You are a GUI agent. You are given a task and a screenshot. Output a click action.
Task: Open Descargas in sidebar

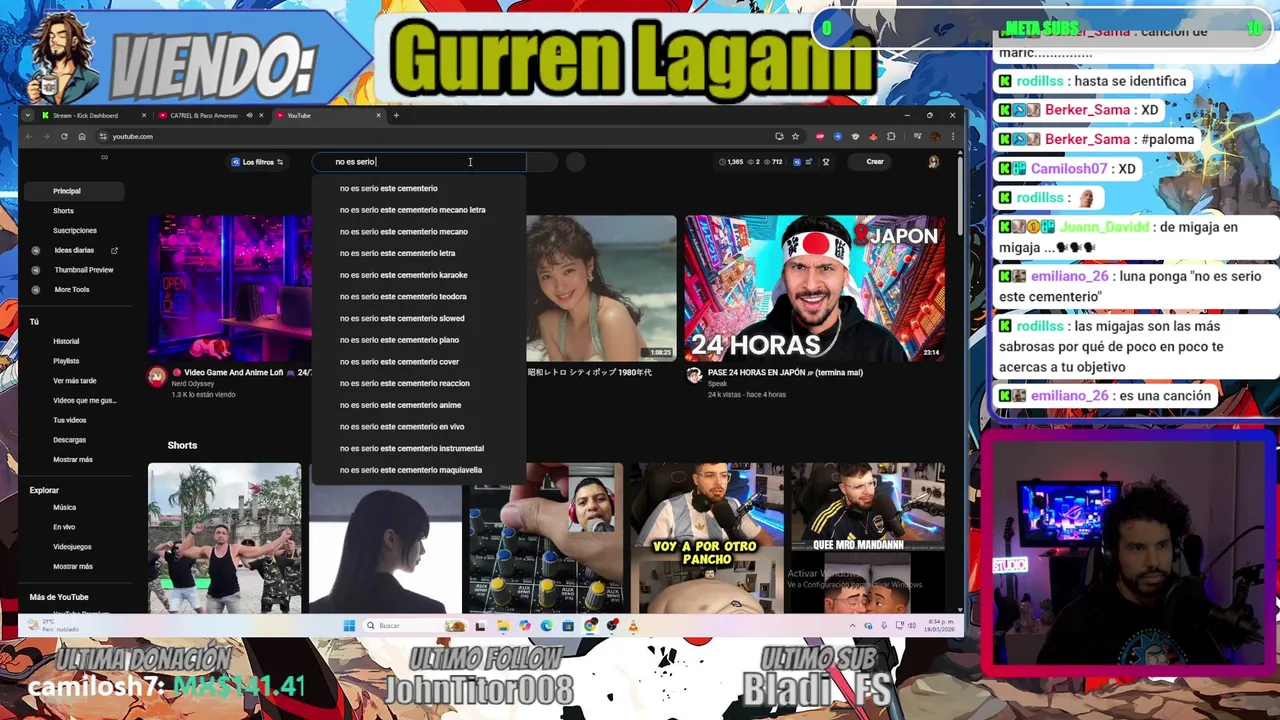coord(75,440)
